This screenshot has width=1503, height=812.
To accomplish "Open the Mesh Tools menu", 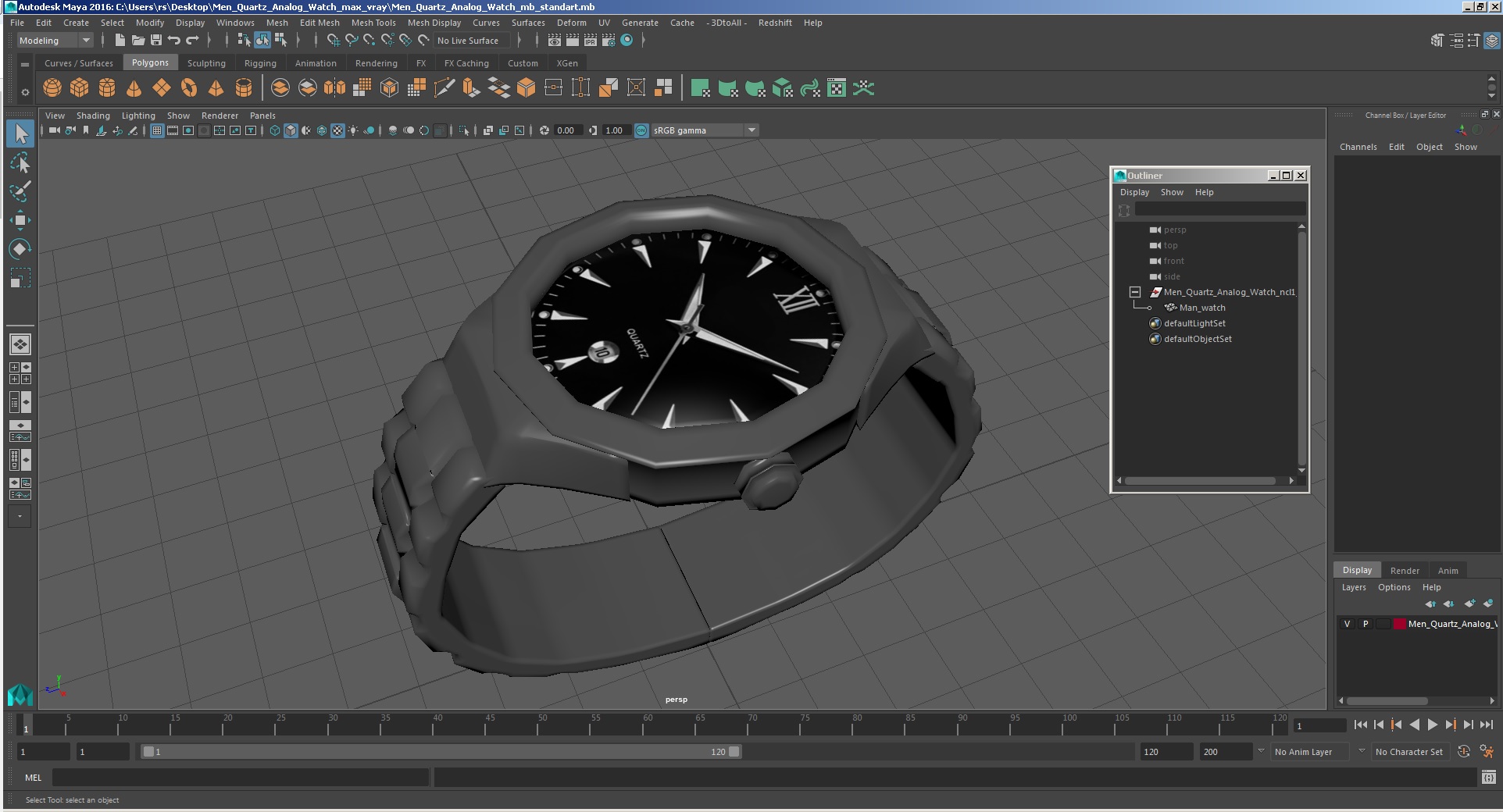I will (373, 23).
